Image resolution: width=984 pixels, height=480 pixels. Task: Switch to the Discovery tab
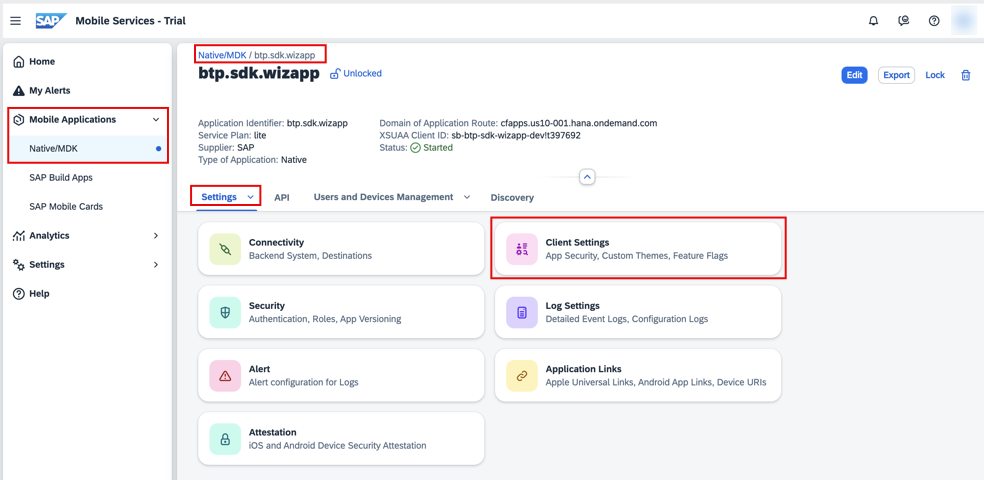pos(512,197)
